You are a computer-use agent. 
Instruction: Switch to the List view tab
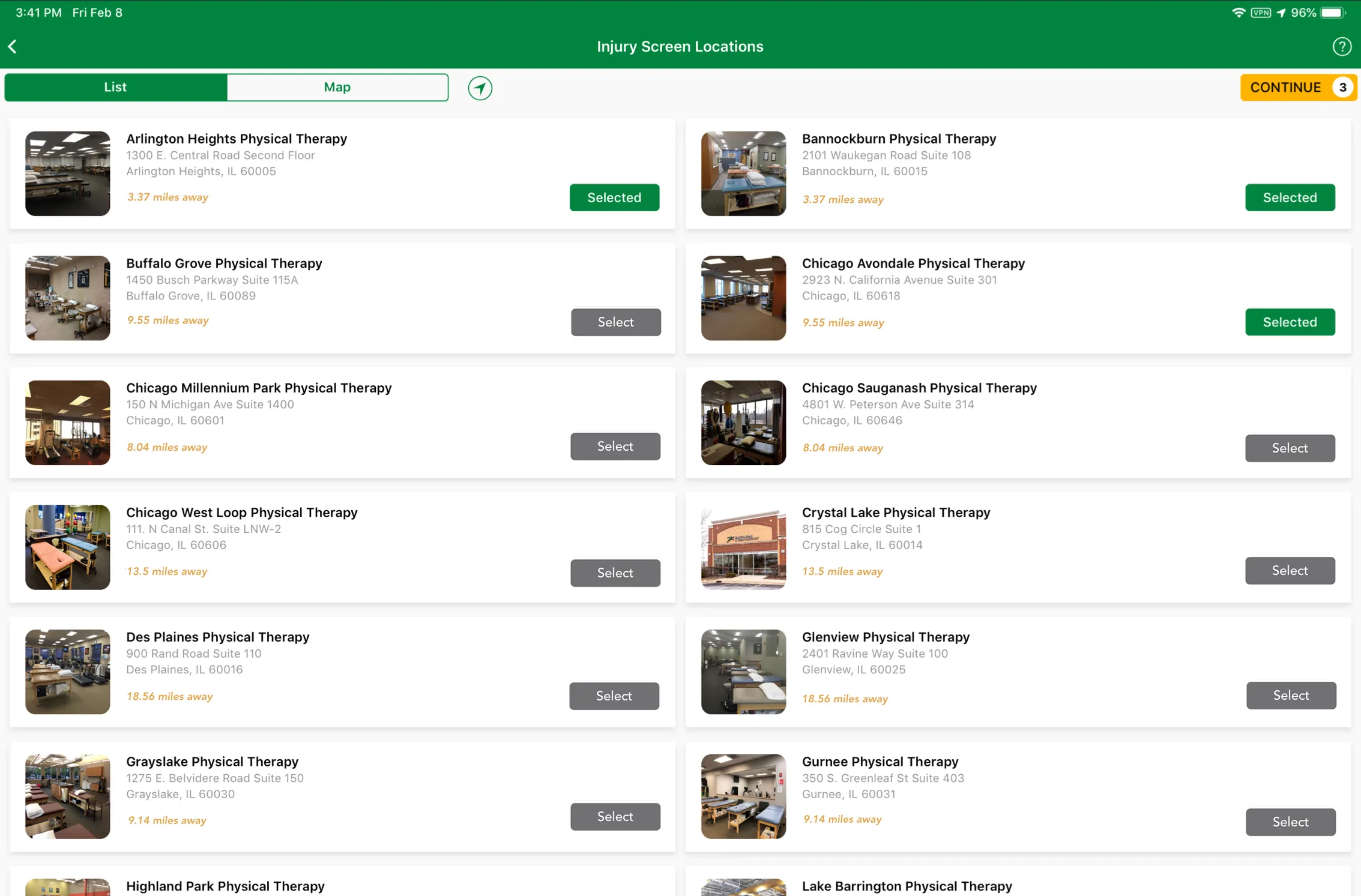(x=115, y=87)
